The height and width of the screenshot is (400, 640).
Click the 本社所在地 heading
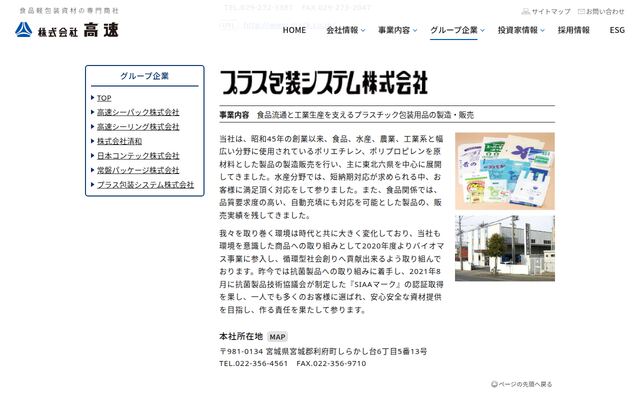[x=241, y=336]
